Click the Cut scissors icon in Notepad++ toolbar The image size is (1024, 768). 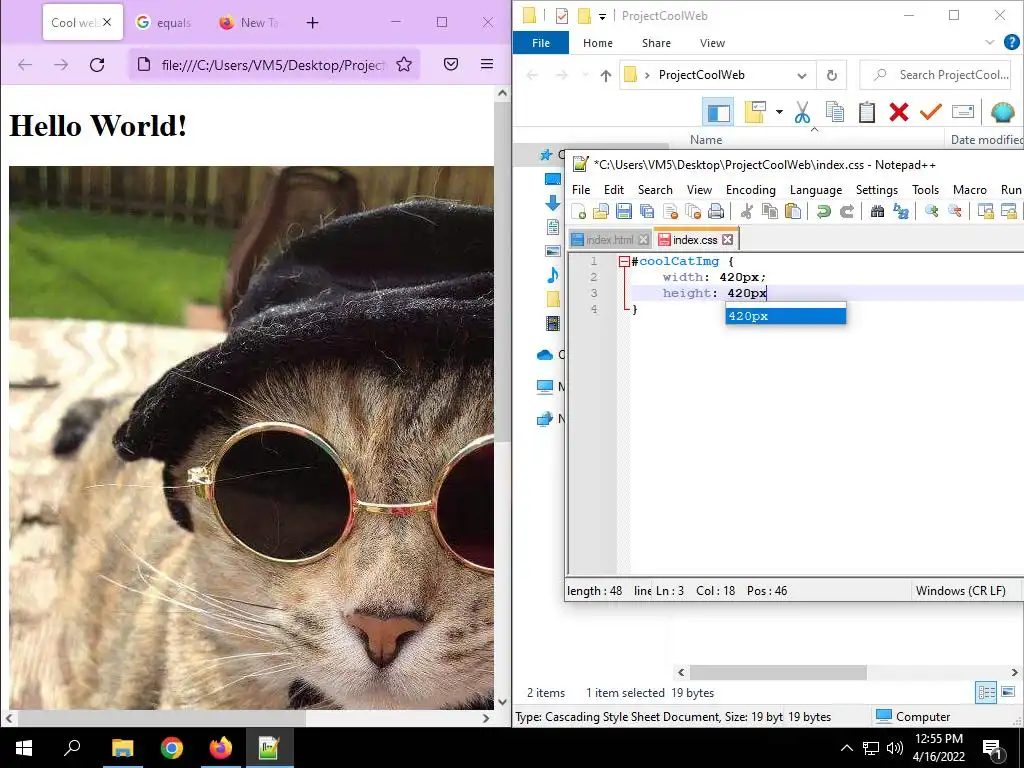(747, 211)
